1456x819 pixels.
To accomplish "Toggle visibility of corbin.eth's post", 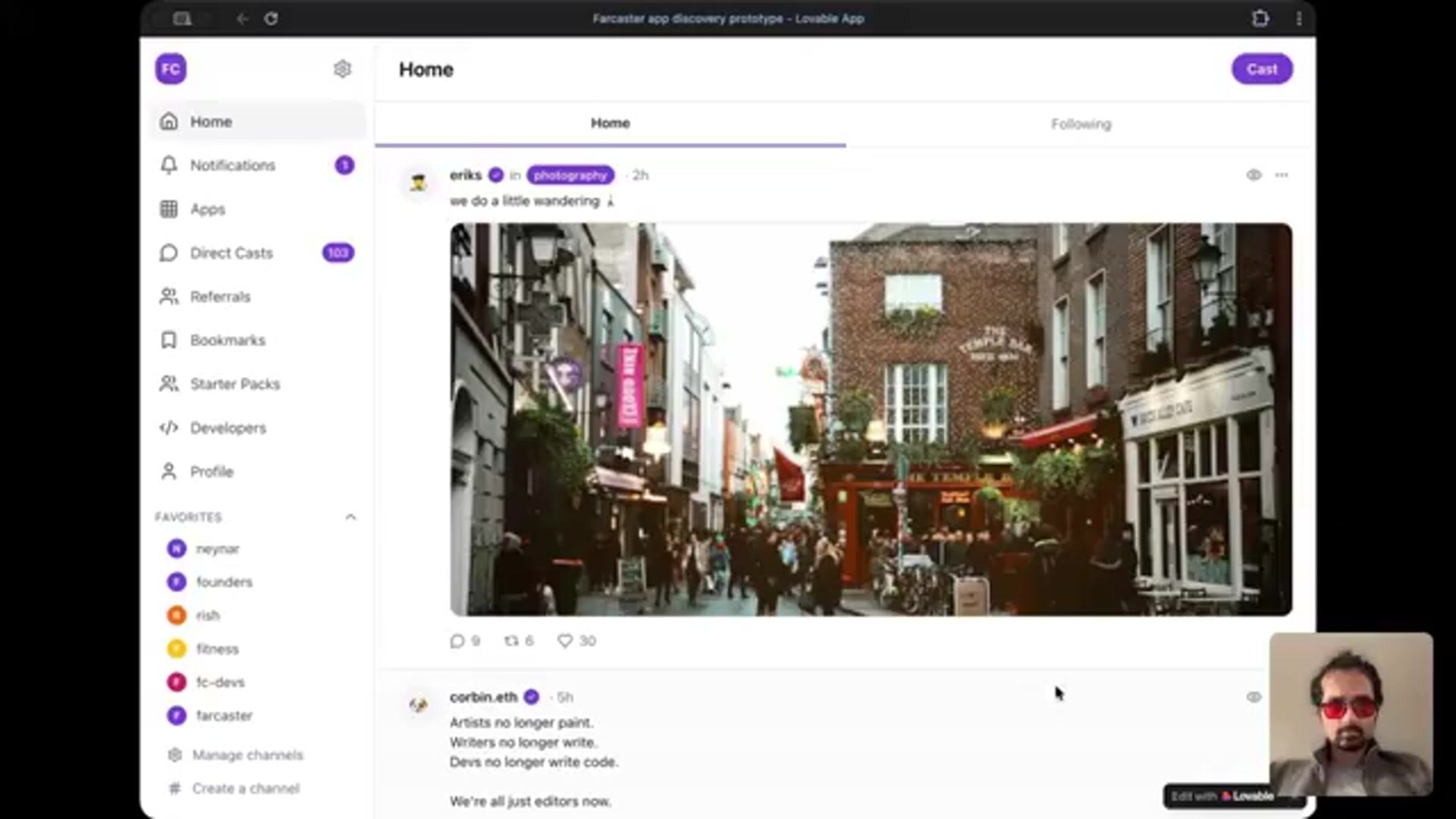I will tap(1254, 697).
